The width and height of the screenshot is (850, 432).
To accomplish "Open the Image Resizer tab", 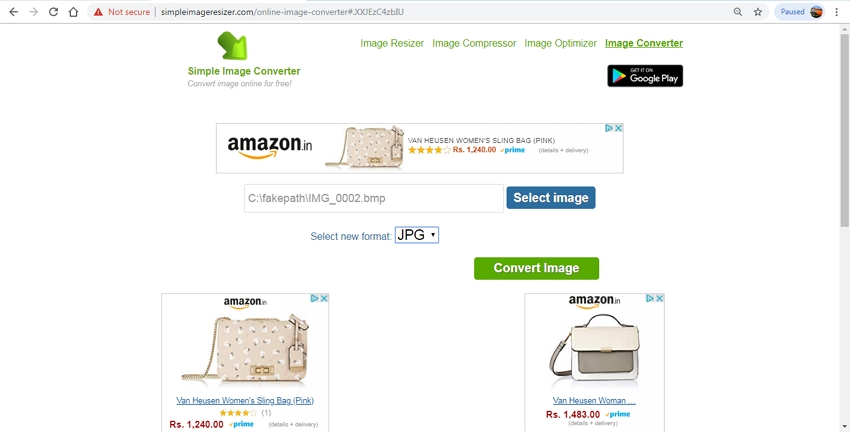I will 392,43.
